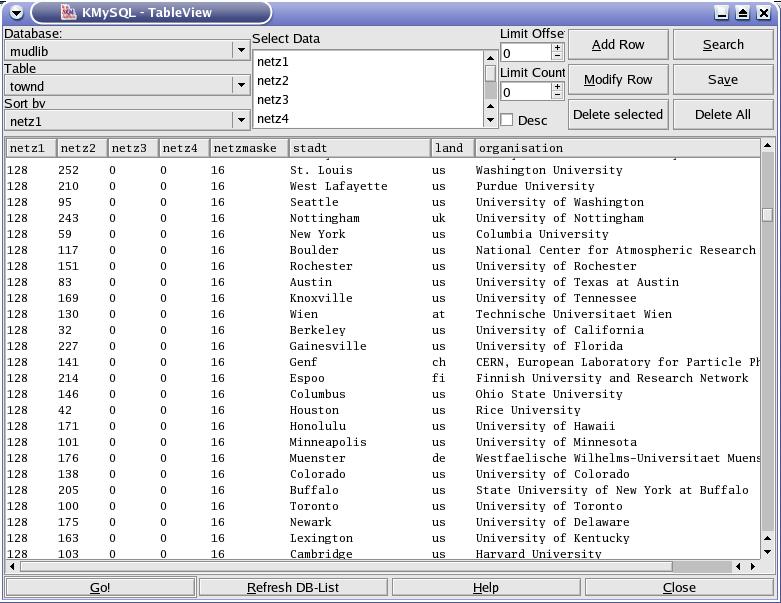The width and height of the screenshot is (781, 603).
Task: Decrease the Limit Offset stepper value
Action: tap(557, 56)
